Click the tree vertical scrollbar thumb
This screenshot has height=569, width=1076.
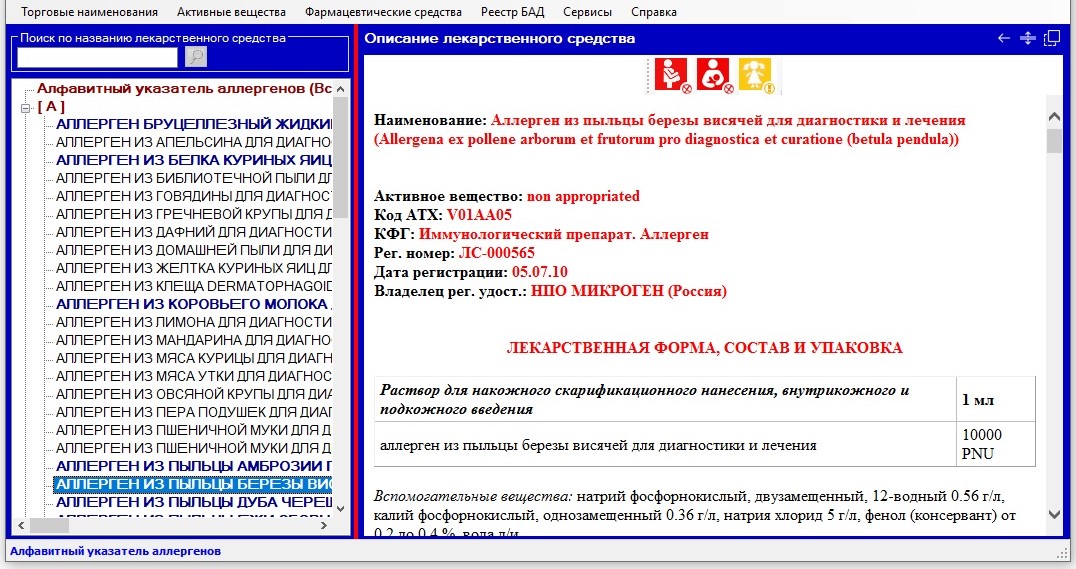(x=341, y=157)
